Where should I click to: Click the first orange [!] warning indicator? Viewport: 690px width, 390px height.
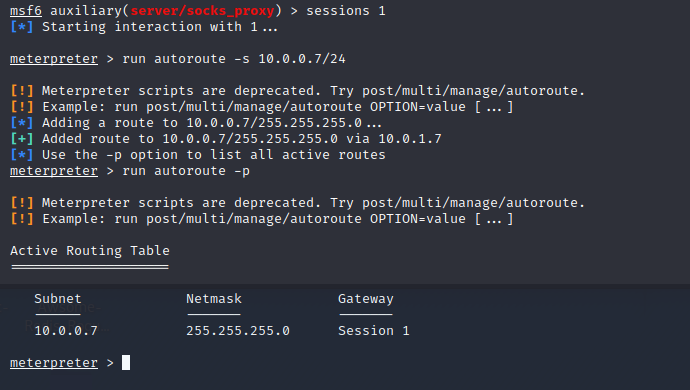(x=22, y=91)
